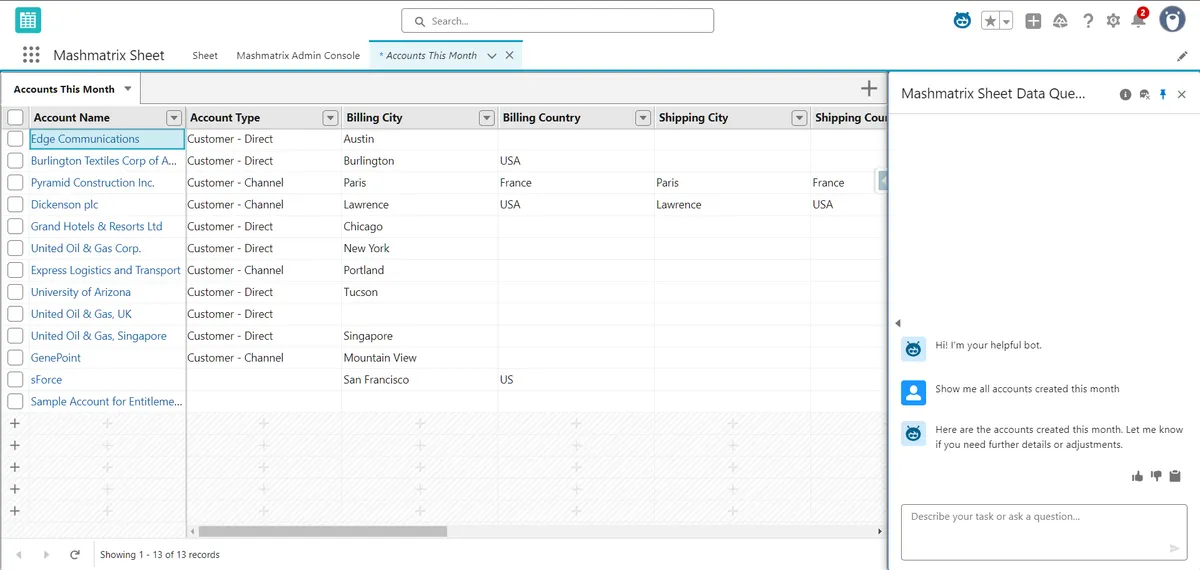Viewport: 1200px width, 570px height.
Task: Open the Mashmatrix bot icon in header
Action: click(x=962, y=20)
